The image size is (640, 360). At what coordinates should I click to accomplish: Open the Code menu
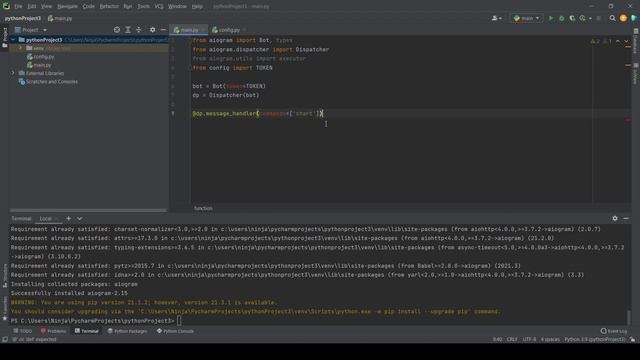click(88, 7)
